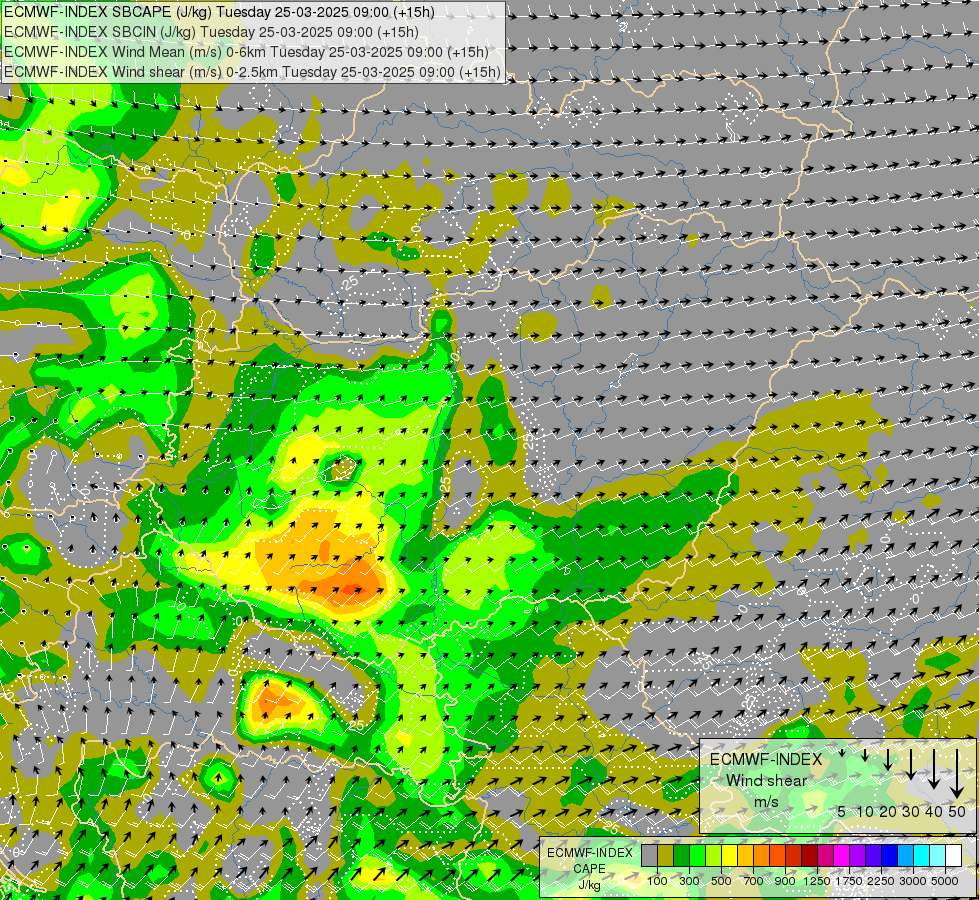Image resolution: width=979 pixels, height=900 pixels.
Task: Pick the olive CAPE legend swatch
Action: click(666, 855)
